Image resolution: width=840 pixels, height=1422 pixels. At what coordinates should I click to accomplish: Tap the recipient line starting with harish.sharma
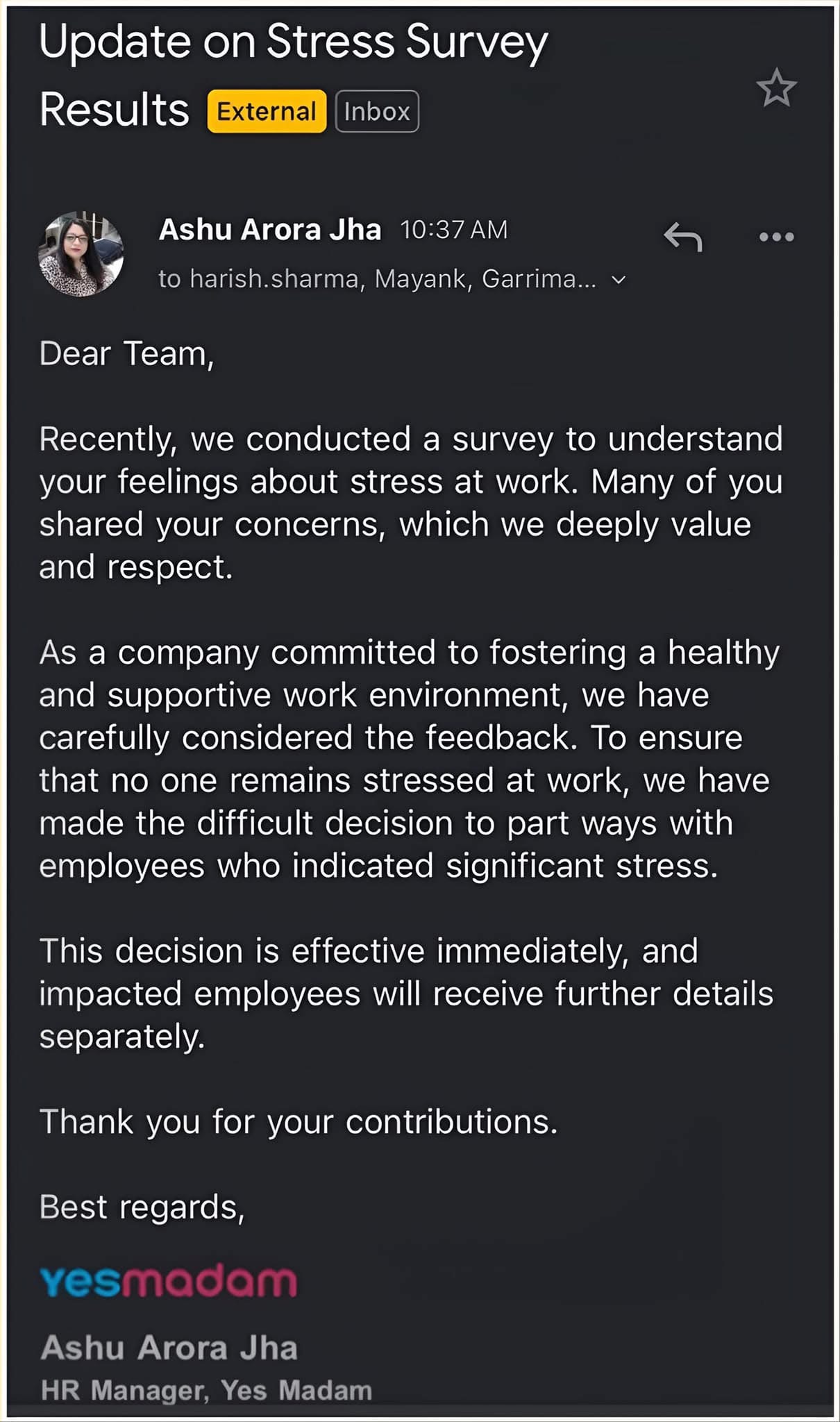(x=377, y=279)
